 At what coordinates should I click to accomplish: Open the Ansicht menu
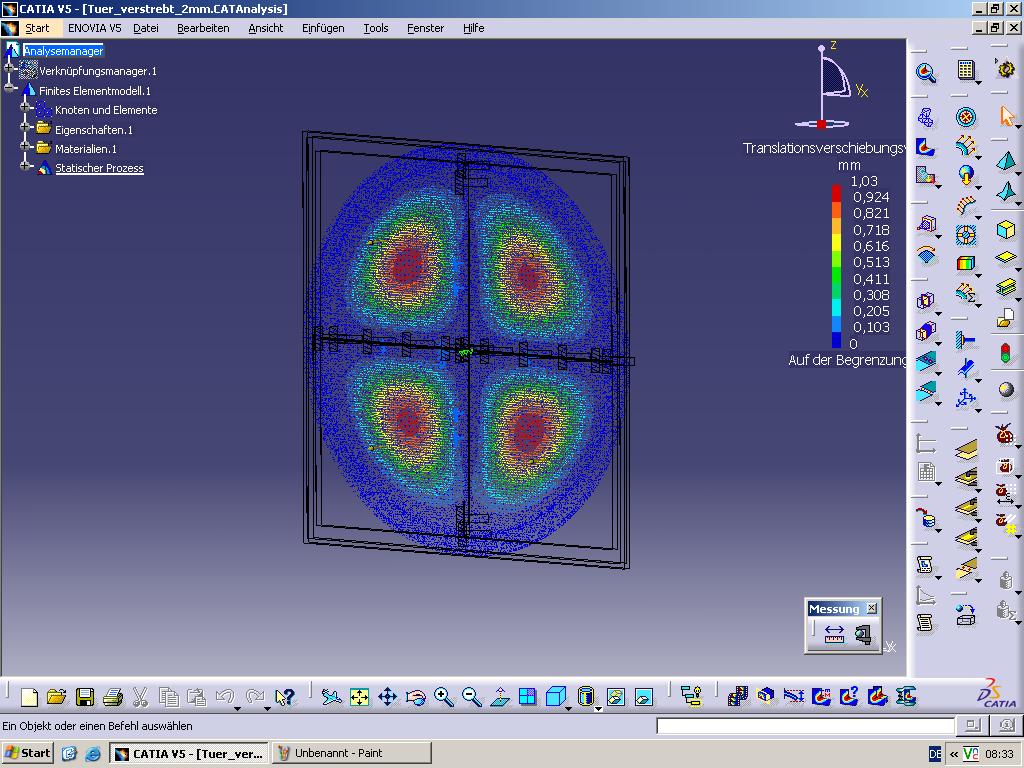click(266, 28)
